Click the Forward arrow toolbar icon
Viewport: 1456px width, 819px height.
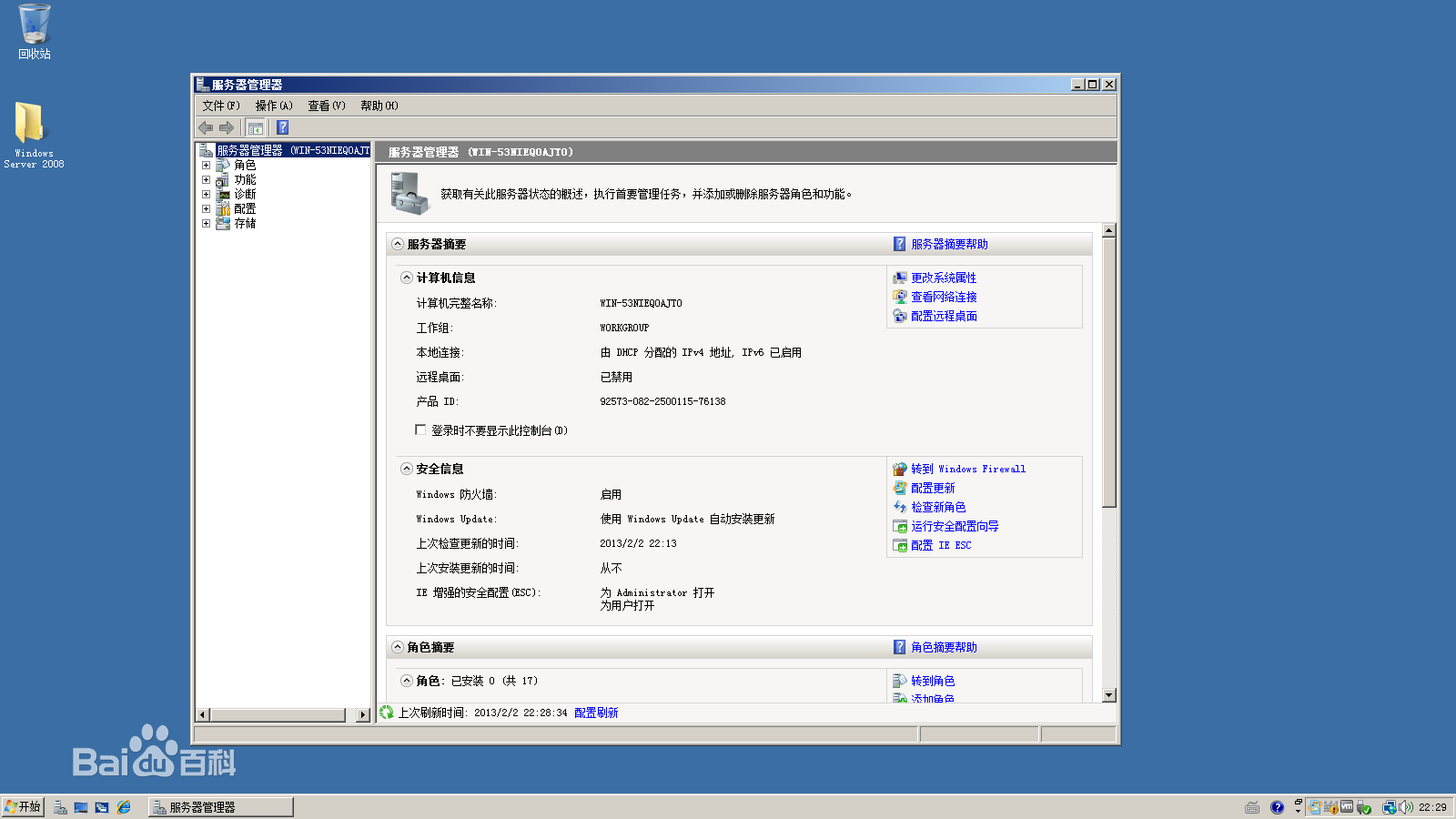227,127
